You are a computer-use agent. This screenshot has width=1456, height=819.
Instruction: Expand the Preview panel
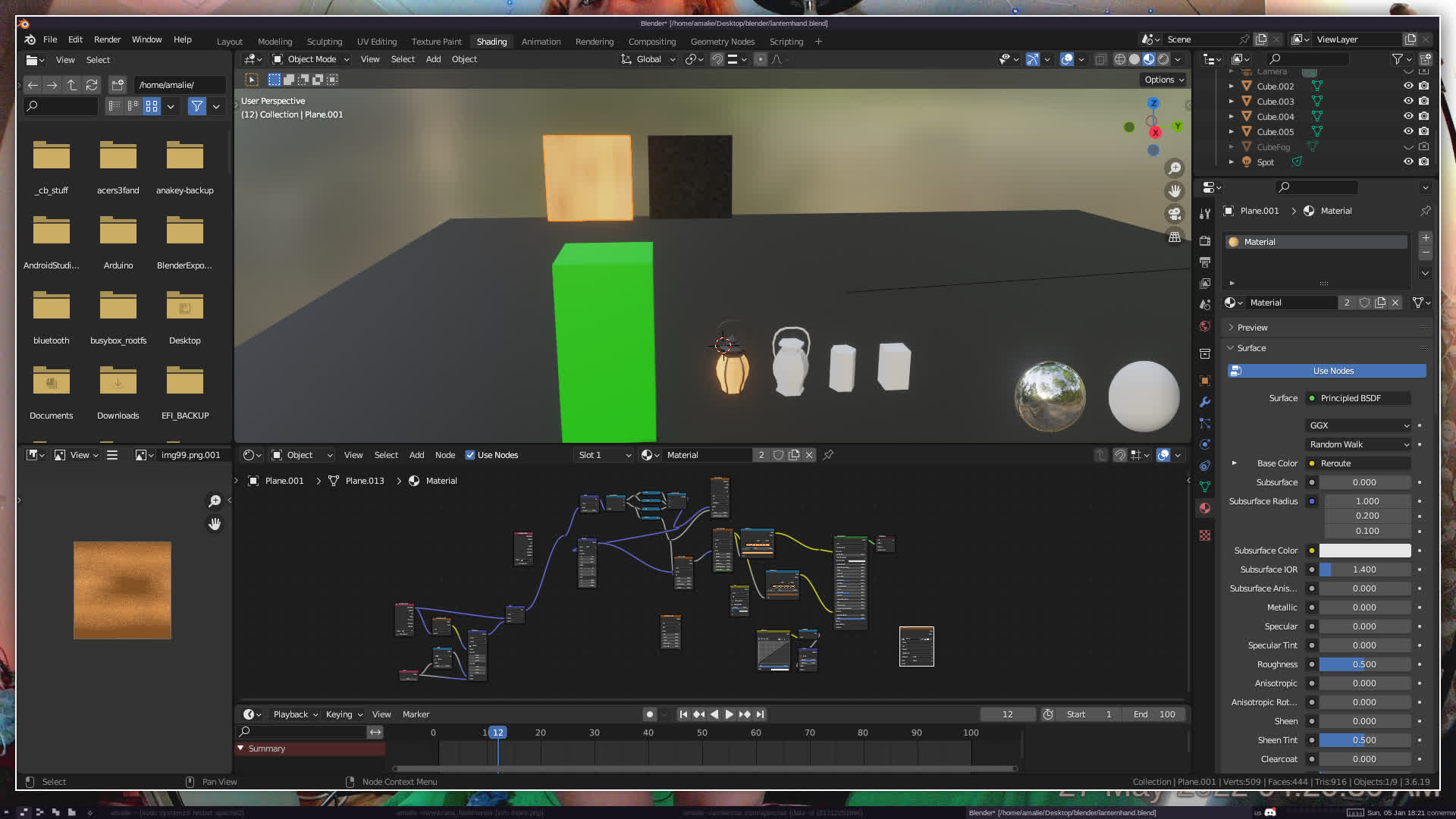point(1252,328)
